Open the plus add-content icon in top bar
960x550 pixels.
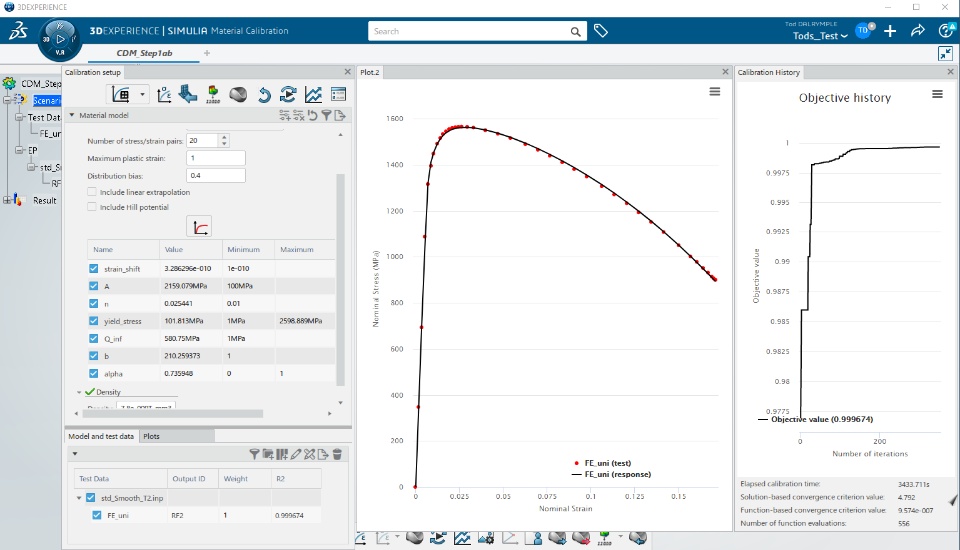[890, 31]
